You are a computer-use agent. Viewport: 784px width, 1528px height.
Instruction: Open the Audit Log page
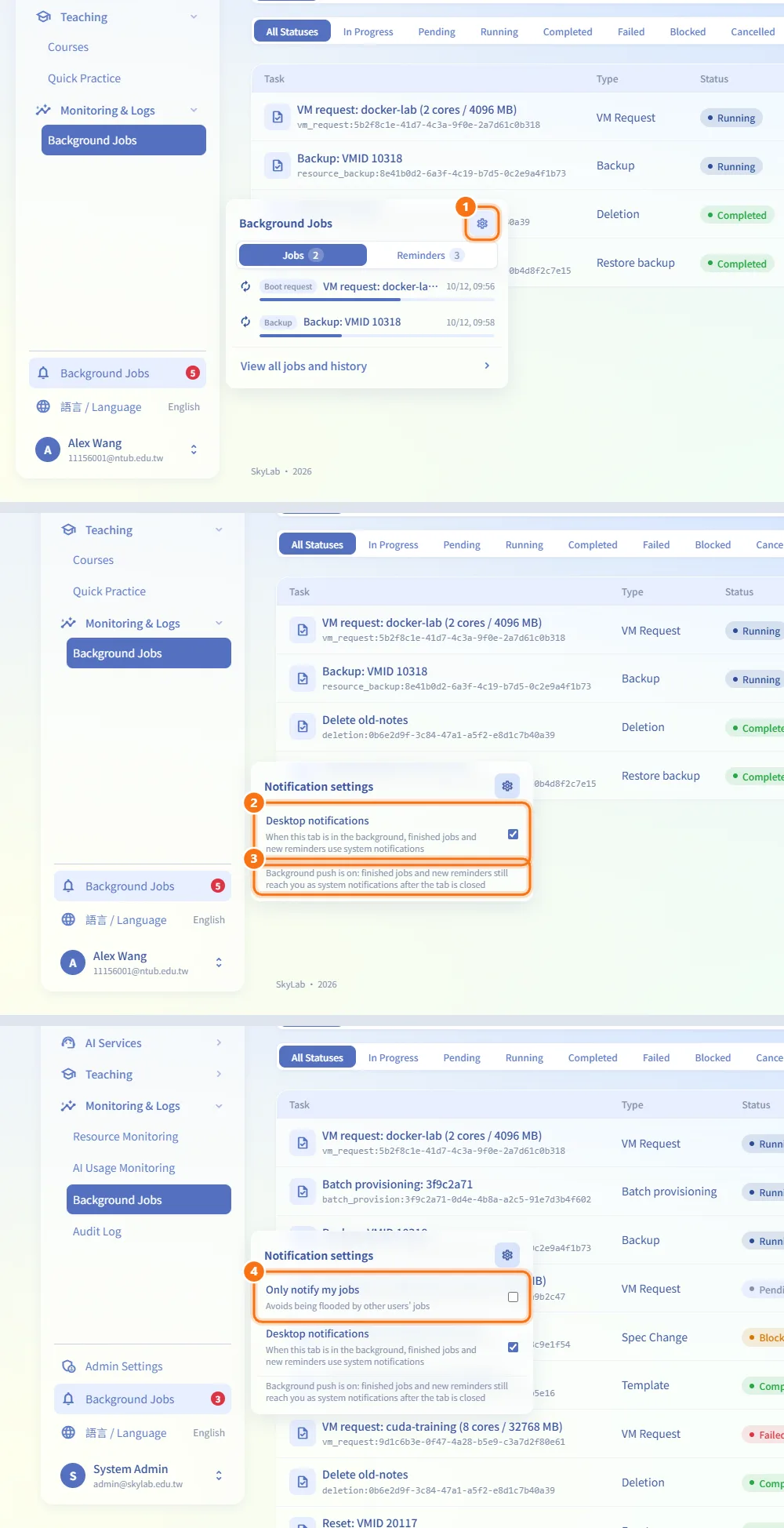tap(97, 1231)
